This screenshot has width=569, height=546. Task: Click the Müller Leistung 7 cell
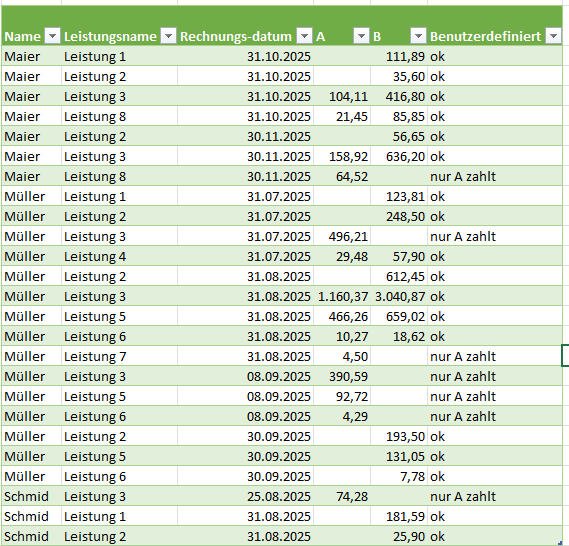119,356
